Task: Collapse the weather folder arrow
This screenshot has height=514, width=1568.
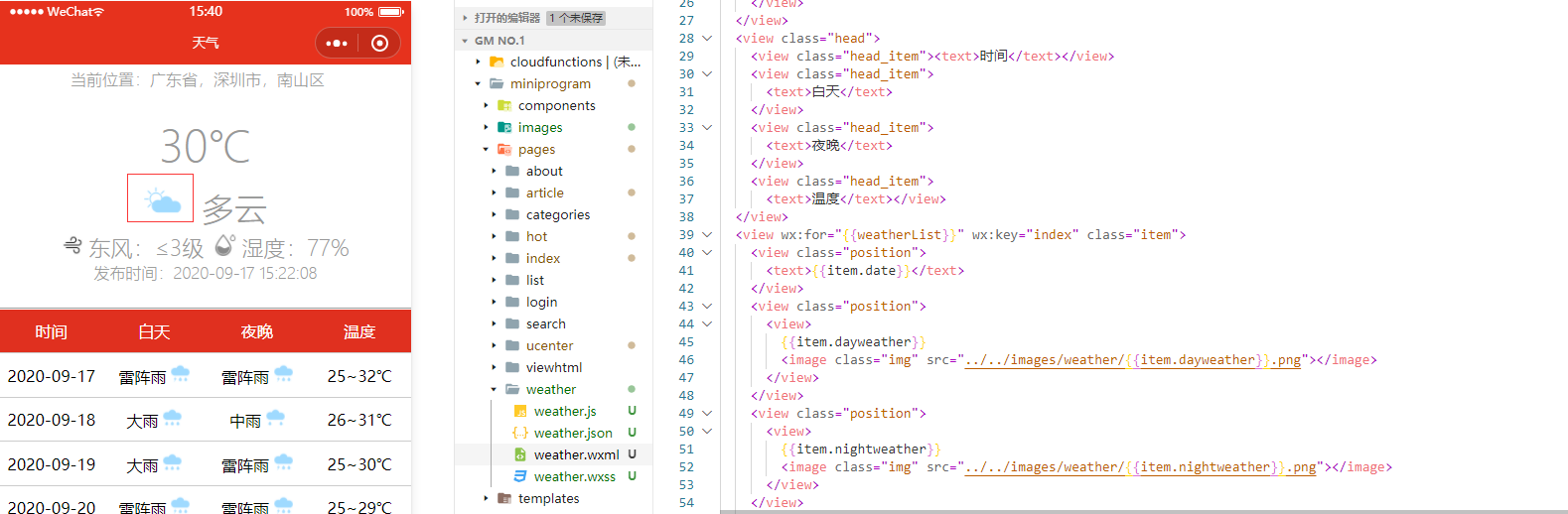Action: click(494, 389)
